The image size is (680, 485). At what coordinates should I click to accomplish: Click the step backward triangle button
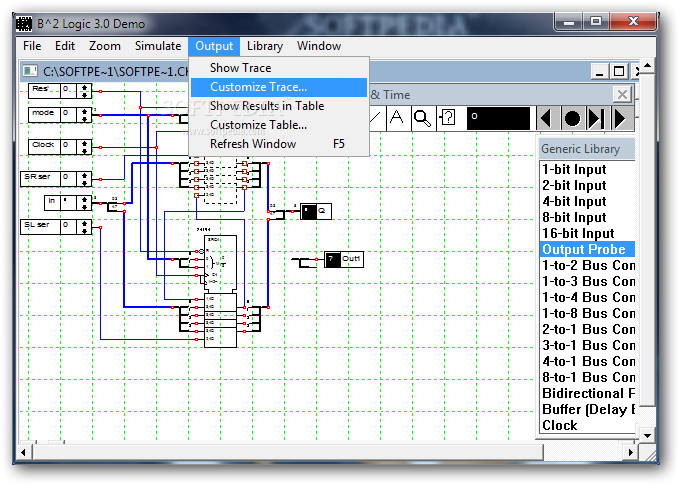547,118
